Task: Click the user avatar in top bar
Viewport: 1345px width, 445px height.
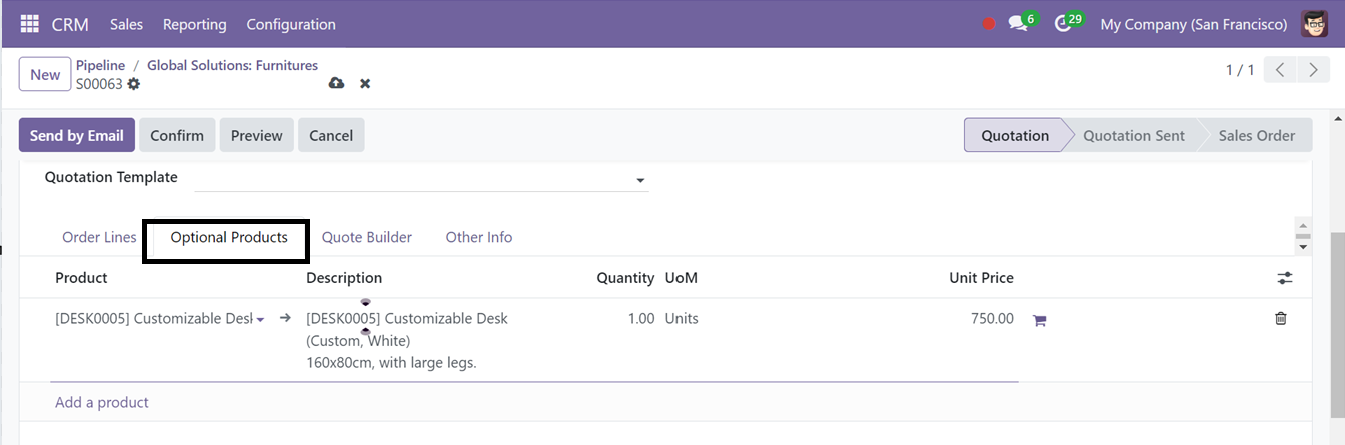Action: pos(1315,24)
